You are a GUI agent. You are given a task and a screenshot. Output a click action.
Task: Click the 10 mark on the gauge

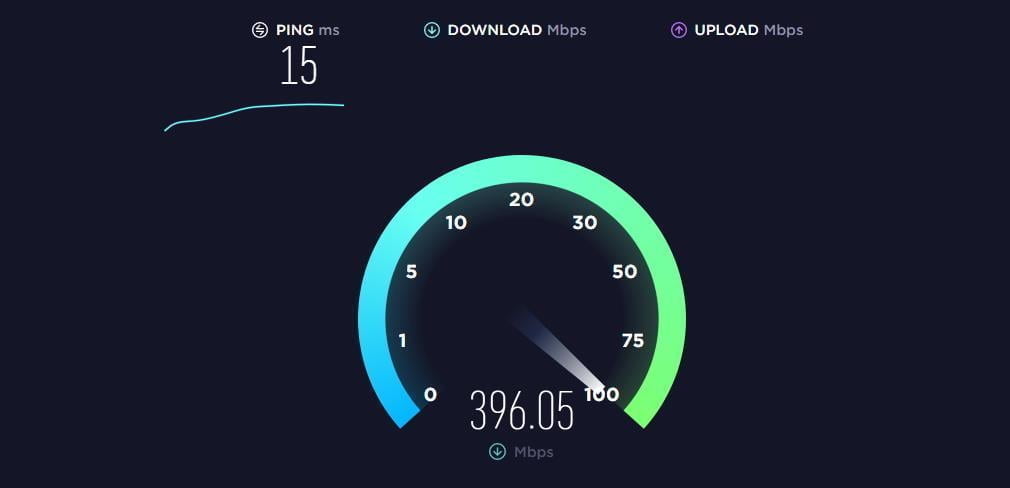[456, 223]
